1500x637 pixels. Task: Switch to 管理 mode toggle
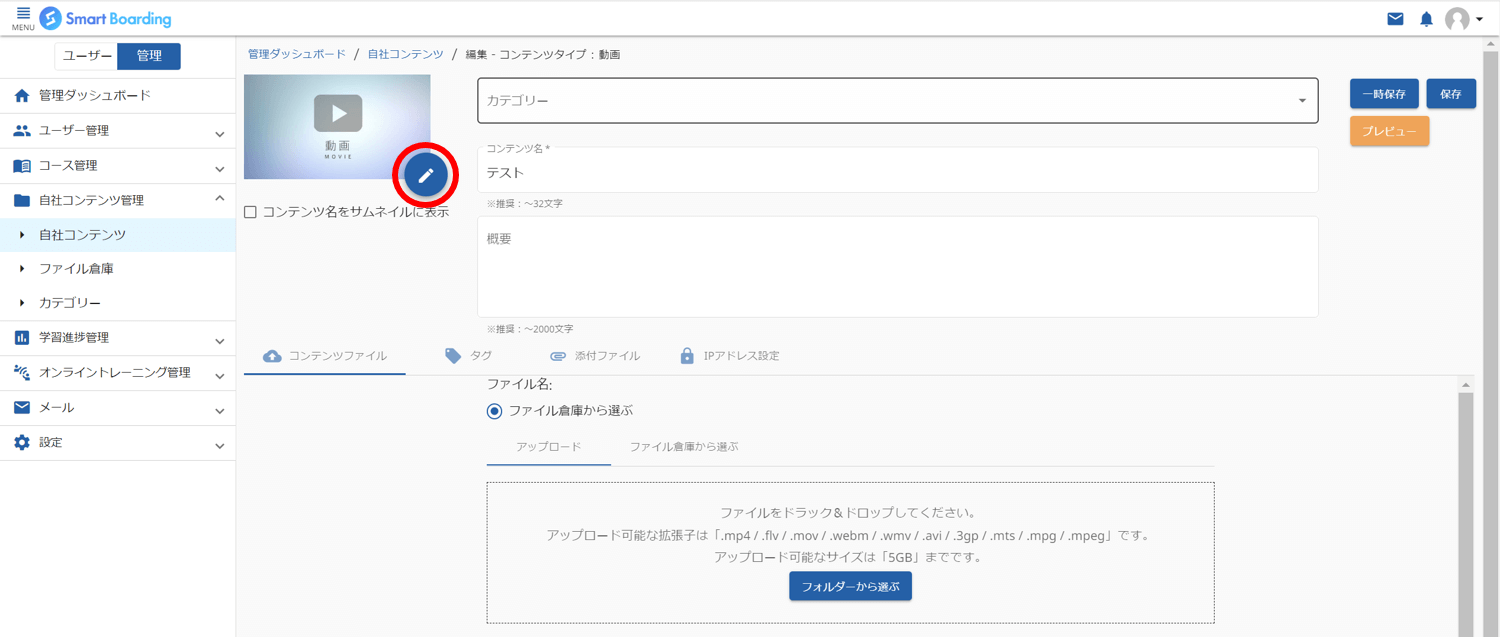(149, 56)
